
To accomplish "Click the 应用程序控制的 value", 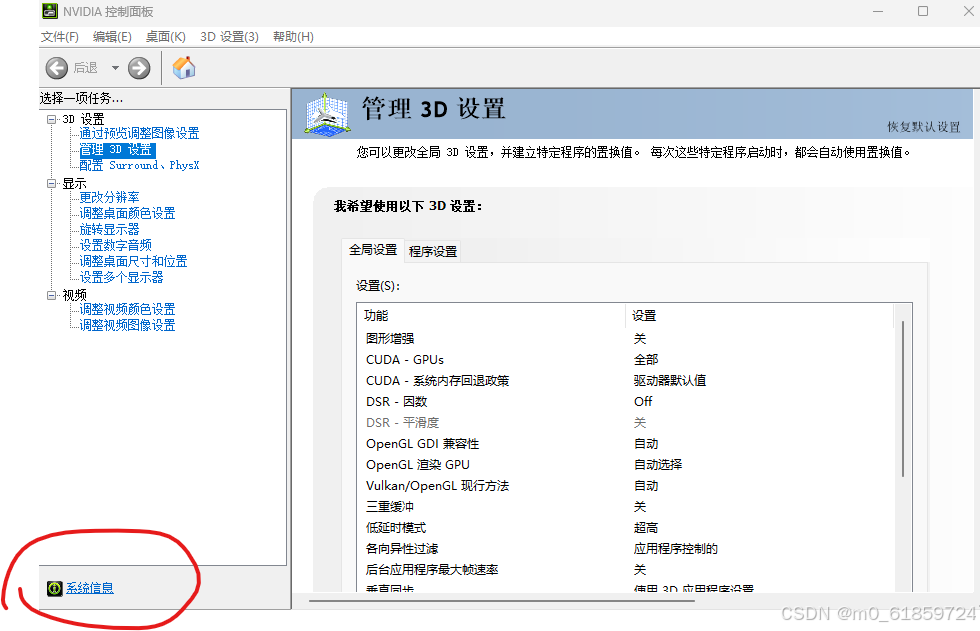I will (x=676, y=549).
